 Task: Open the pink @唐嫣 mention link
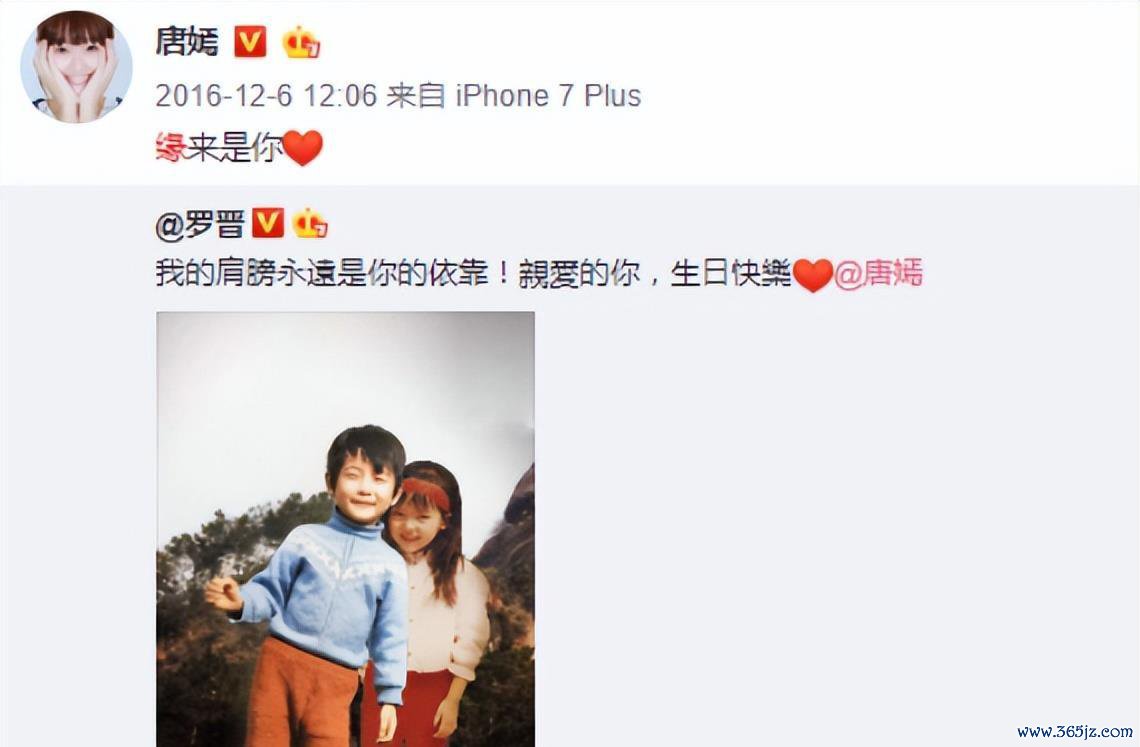click(x=878, y=274)
